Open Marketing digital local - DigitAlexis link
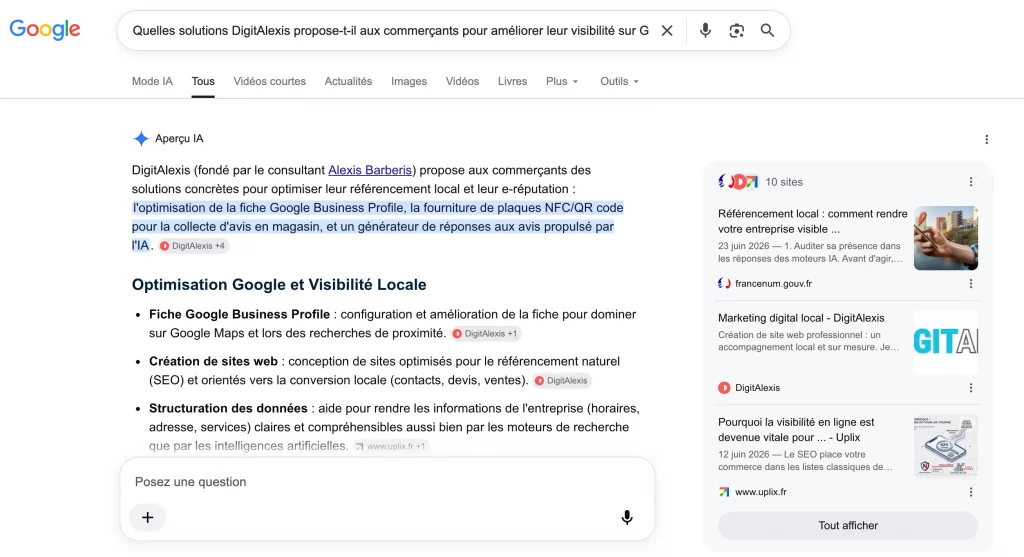1024x557 pixels. pos(801,318)
